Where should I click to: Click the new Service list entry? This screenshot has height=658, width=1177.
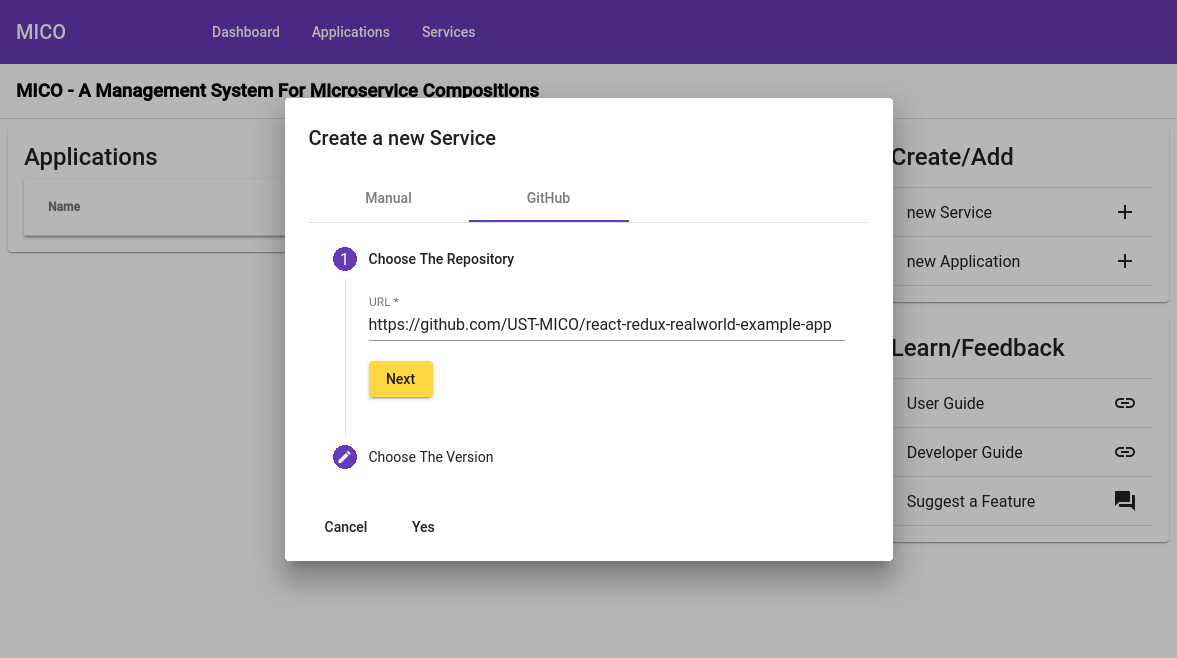click(949, 212)
